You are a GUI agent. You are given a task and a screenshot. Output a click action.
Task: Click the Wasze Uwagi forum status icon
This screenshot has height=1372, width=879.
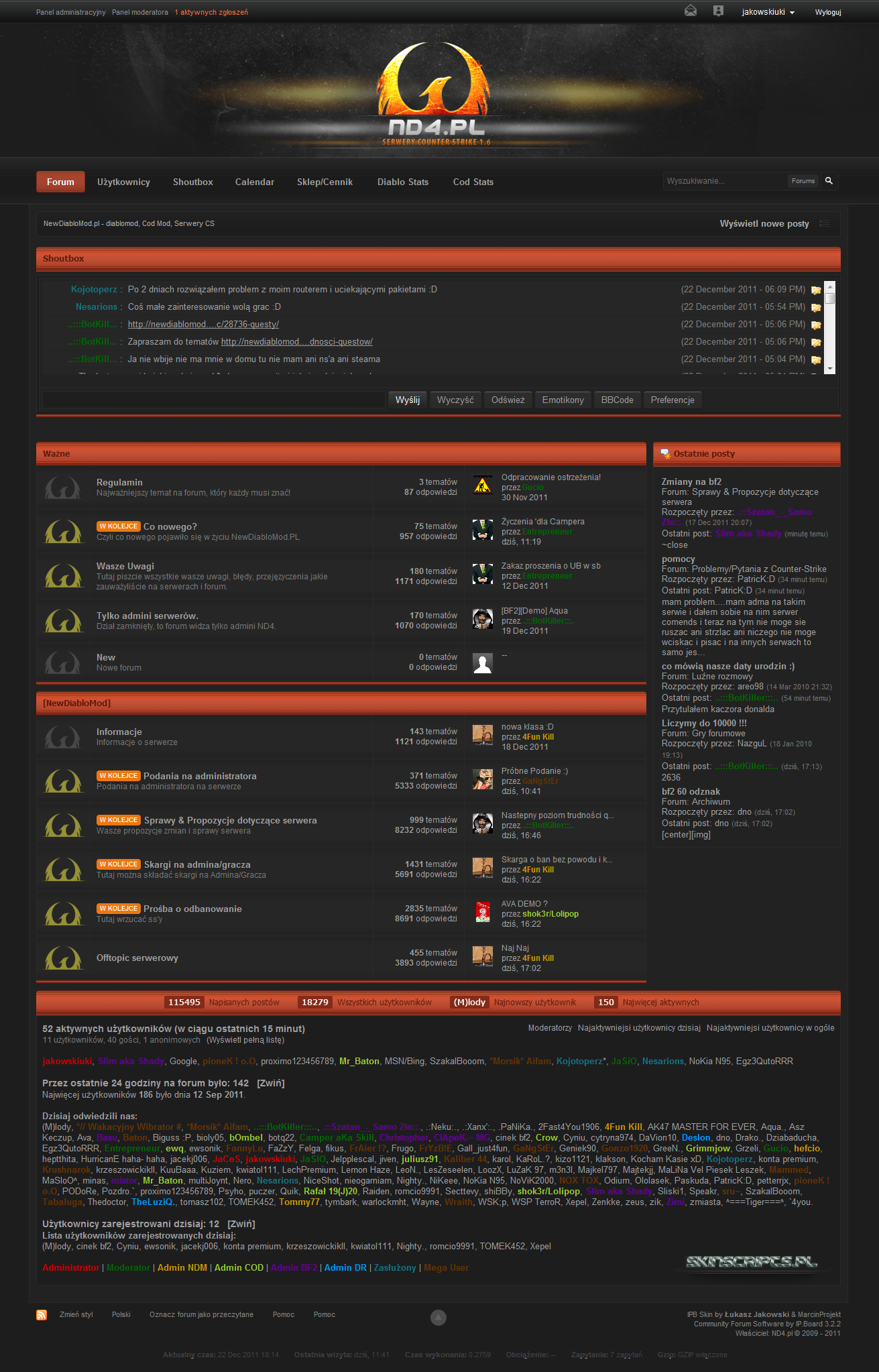(63, 576)
